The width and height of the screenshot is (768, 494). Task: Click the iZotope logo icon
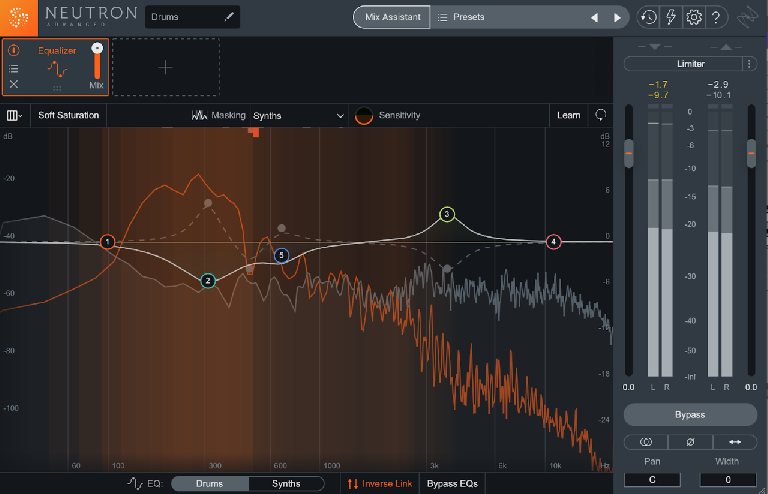click(748, 19)
